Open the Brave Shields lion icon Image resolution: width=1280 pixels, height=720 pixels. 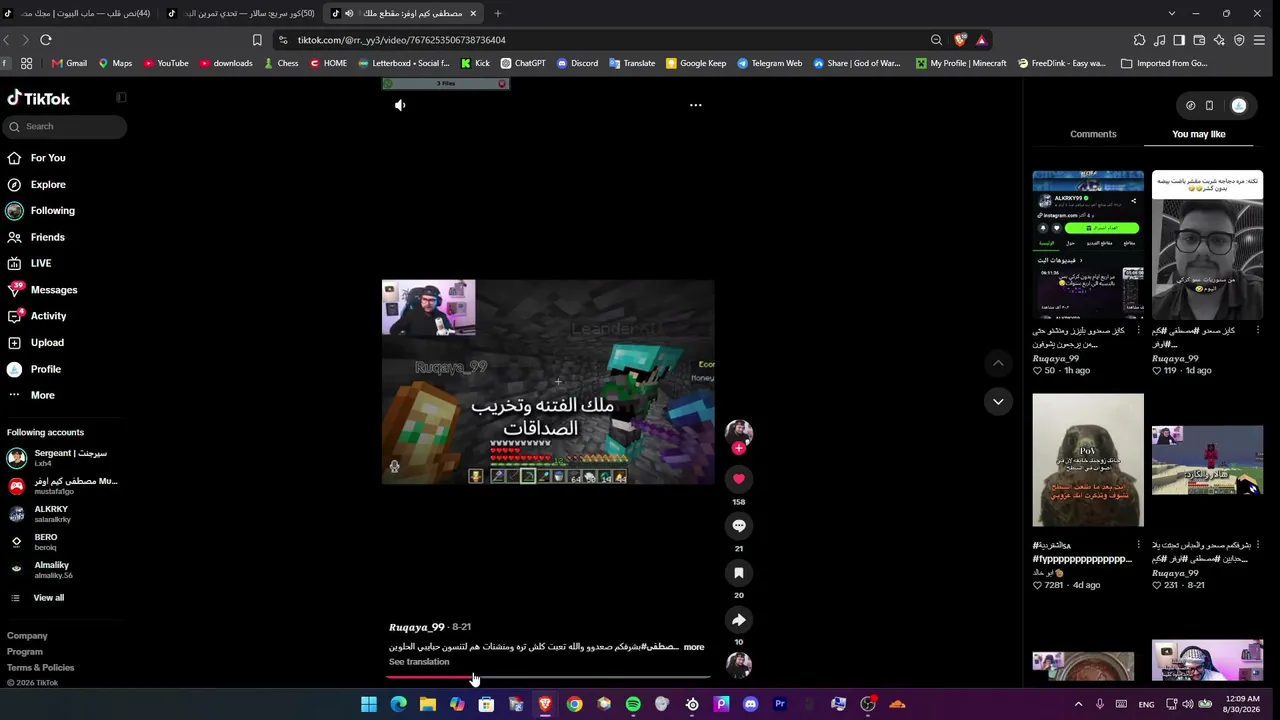[960, 40]
